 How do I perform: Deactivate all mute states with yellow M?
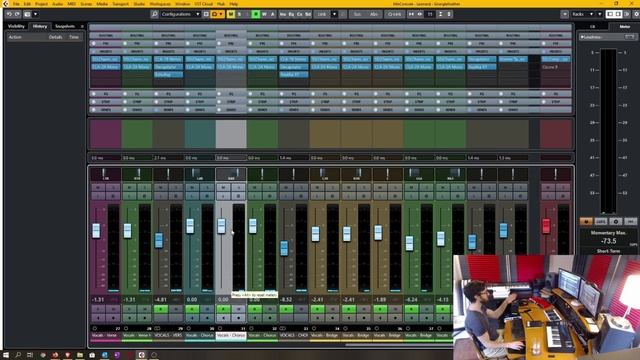tap(231, 14)
